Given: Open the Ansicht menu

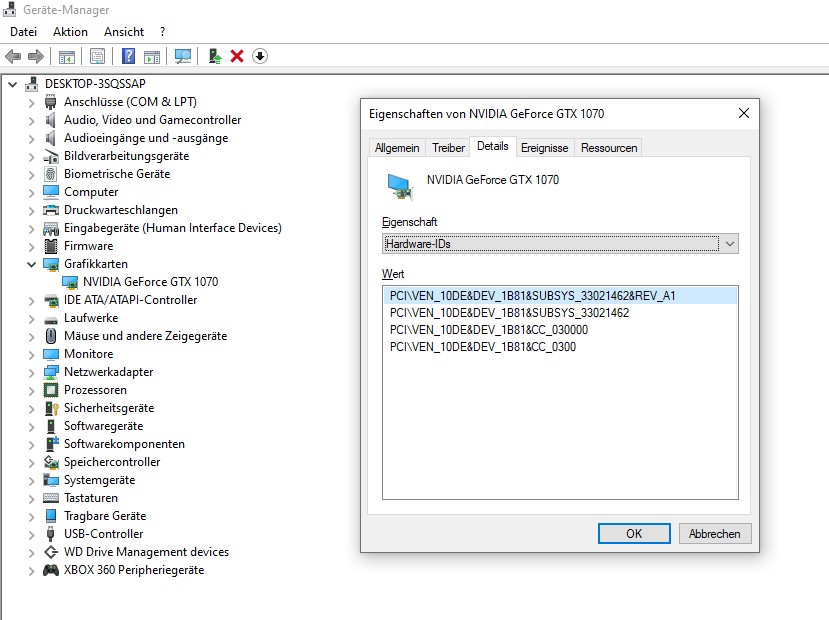Looking at the screenshot, I should click(124, 32).
